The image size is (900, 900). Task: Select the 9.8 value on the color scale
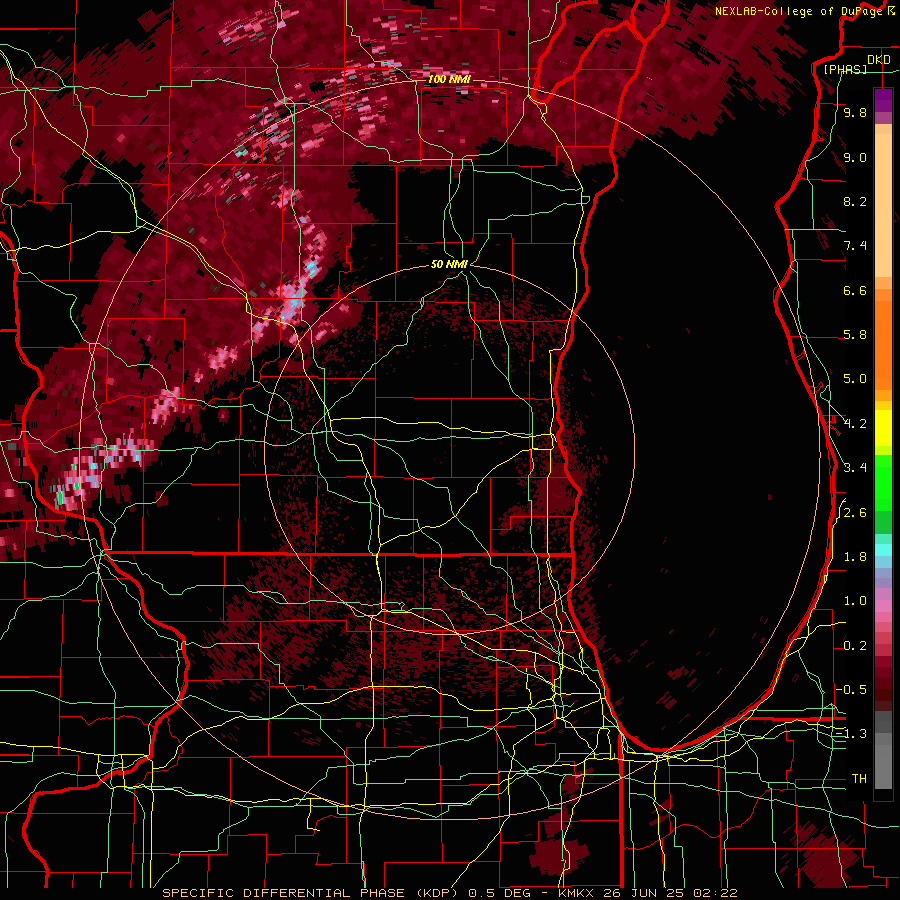[x=855, y=113]
